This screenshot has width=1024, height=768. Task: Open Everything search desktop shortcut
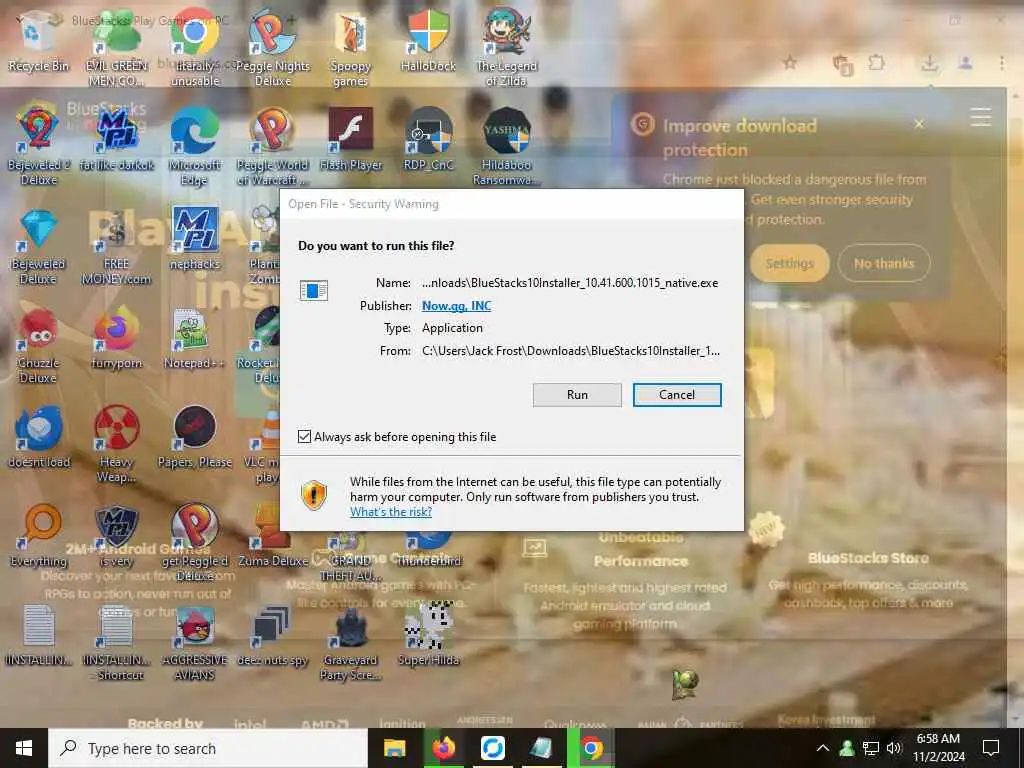coord(38,536)
